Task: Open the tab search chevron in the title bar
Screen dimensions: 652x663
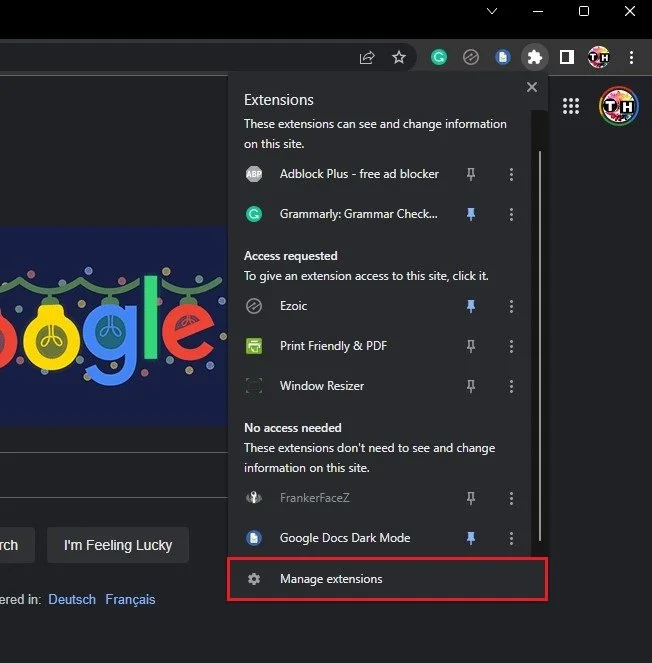Action: 492,11
